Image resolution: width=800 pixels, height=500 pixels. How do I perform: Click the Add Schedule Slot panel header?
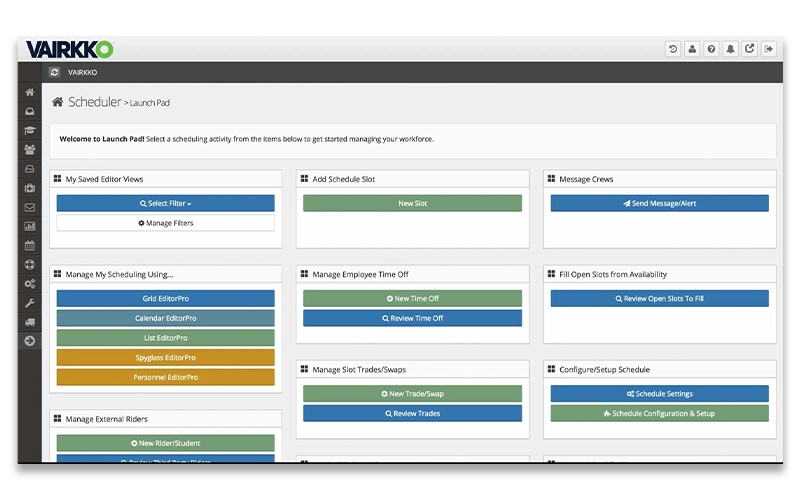[412, 179]
